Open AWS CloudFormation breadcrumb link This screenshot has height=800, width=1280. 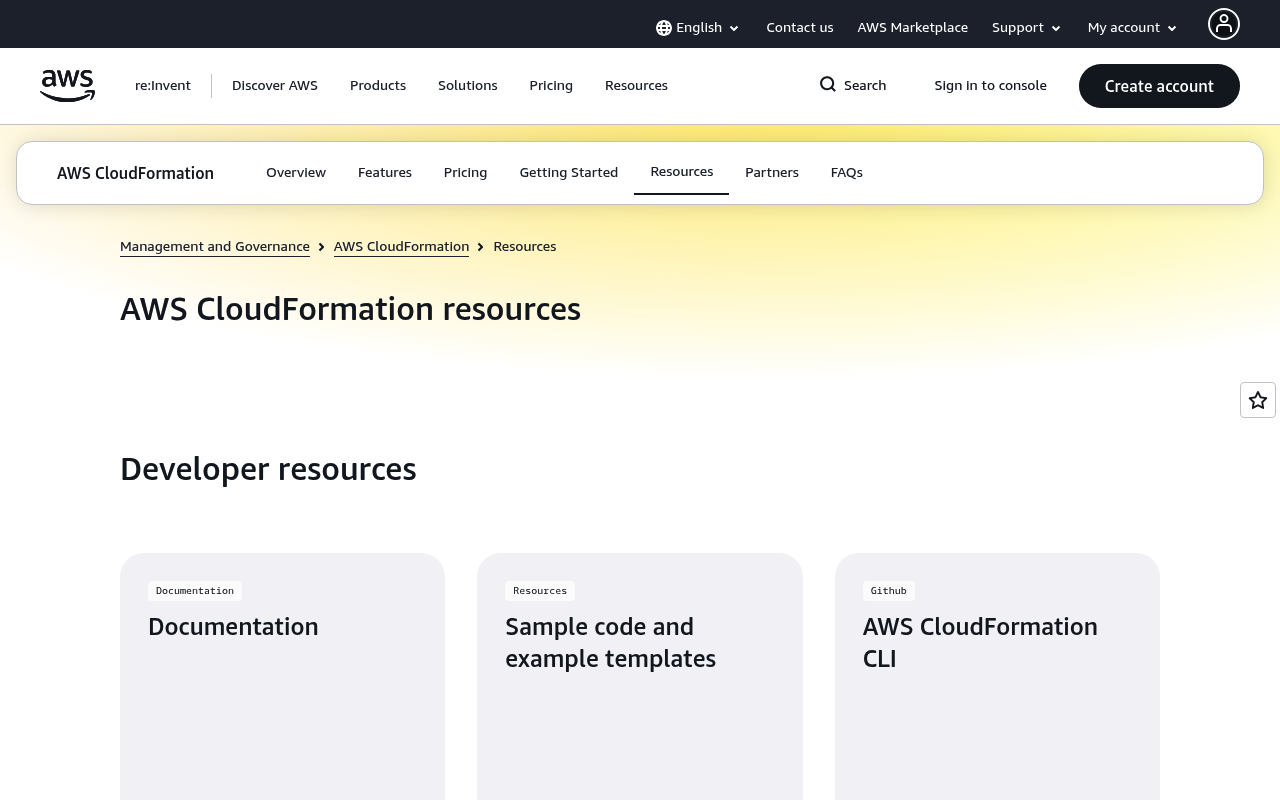pos(401,247)
